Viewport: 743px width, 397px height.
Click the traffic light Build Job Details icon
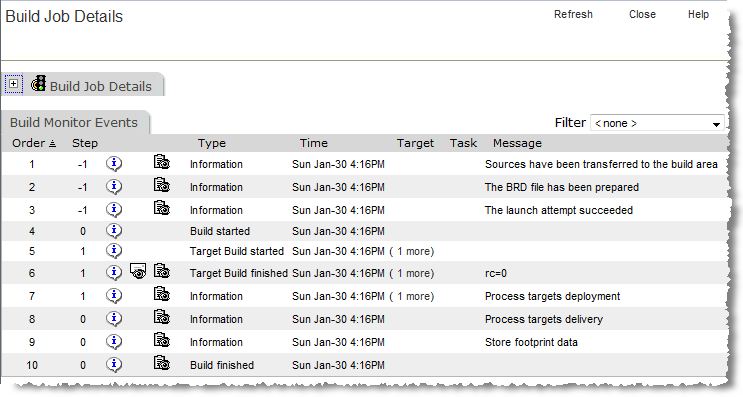click(x=38, y=83)
